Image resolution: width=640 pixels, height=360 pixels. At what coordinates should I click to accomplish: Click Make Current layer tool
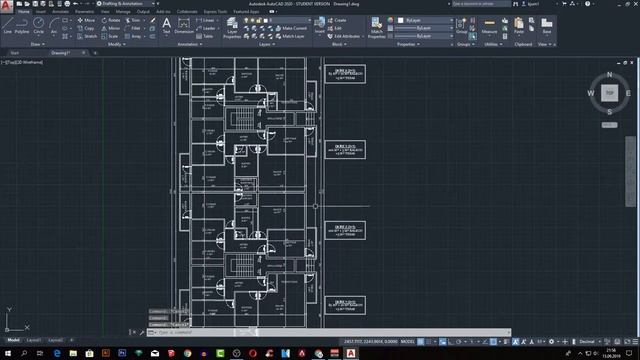[291, 28]
